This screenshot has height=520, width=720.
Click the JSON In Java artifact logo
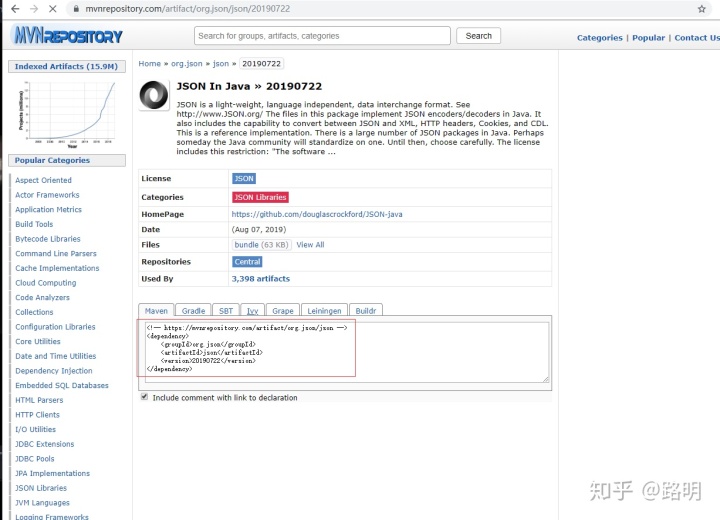pos(154,95)
